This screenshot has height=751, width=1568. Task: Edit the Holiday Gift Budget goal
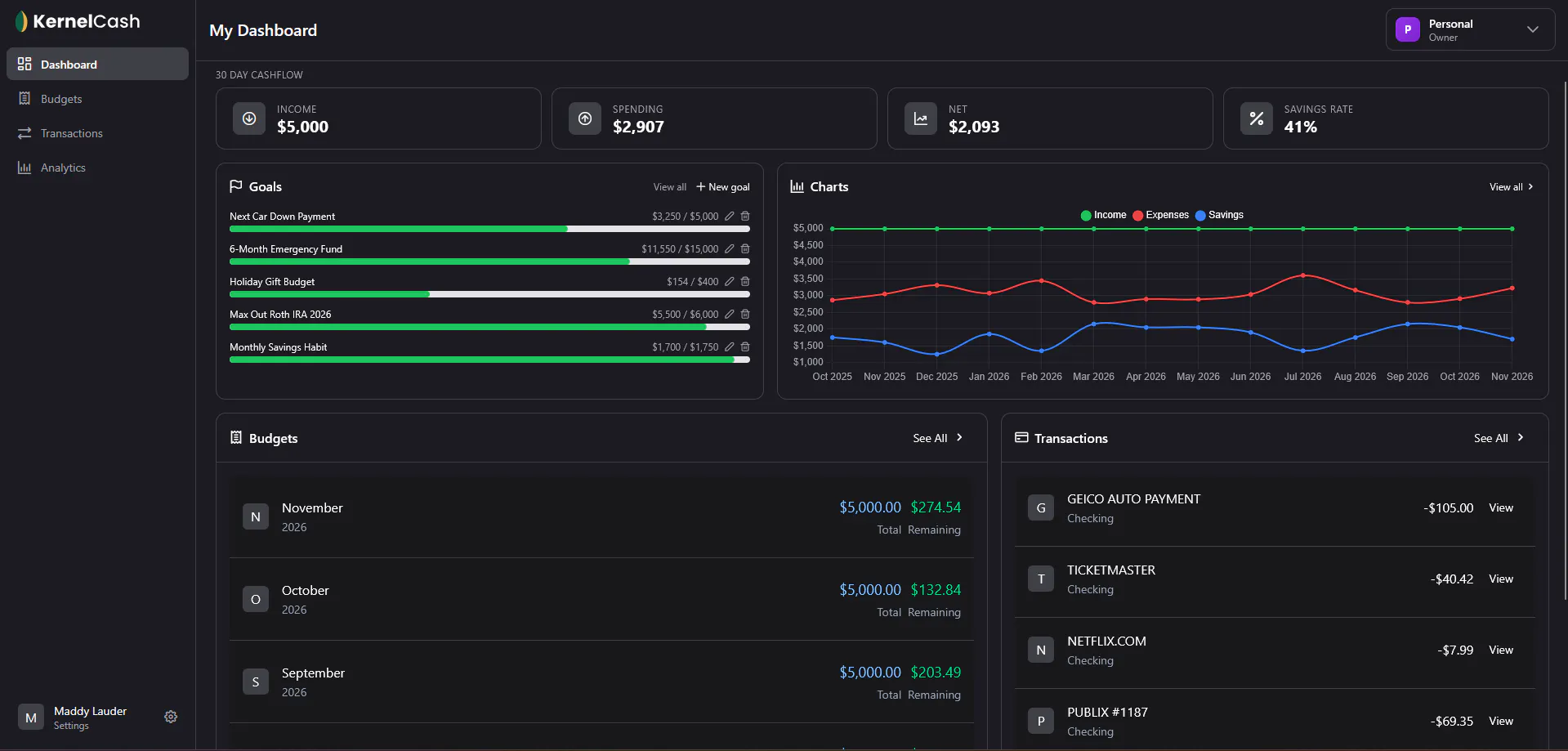tap(730, 282)
